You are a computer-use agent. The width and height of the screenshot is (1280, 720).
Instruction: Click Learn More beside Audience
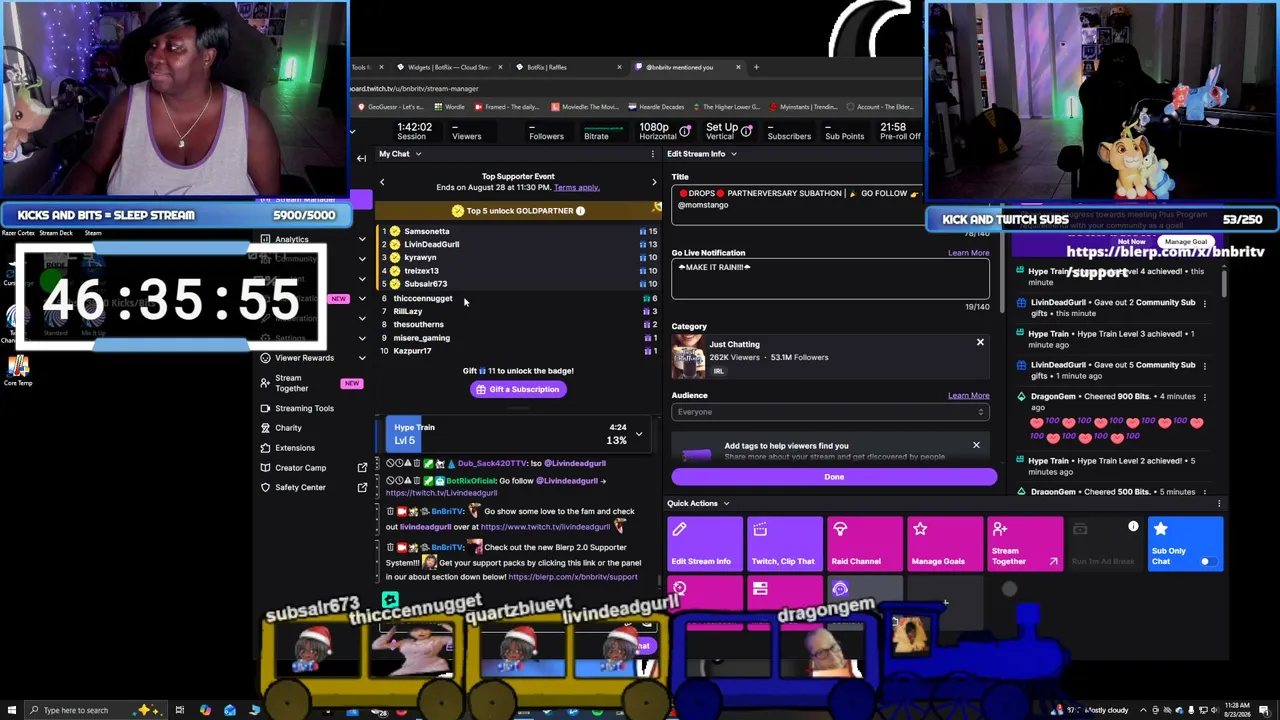coord(968,395)
